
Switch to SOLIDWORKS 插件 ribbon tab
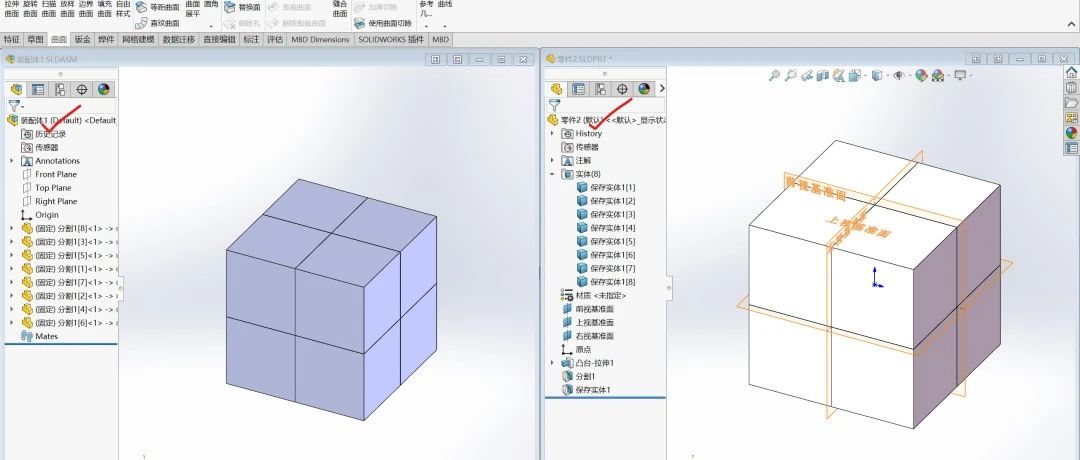(391, 40)
